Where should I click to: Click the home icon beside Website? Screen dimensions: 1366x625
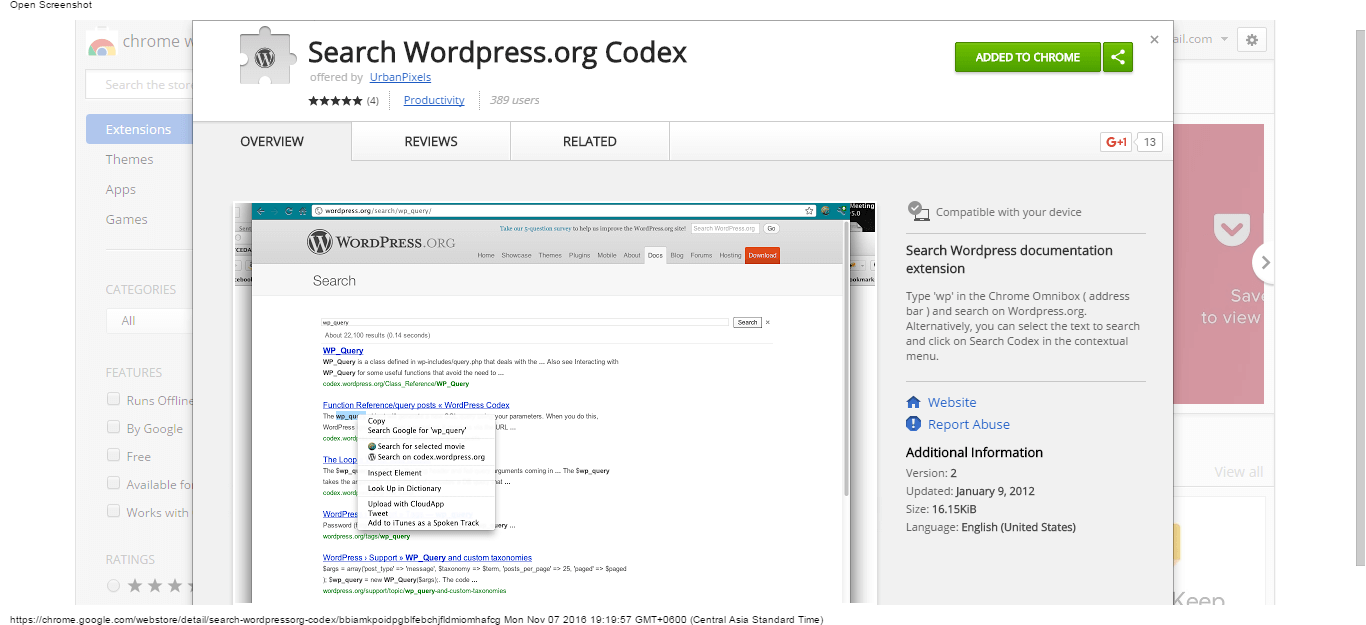click(x=913, y=402)
